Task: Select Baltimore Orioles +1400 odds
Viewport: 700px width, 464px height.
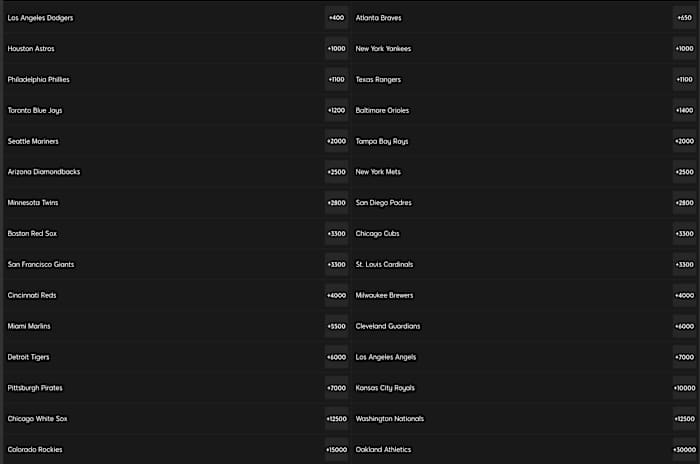Action: pyautogui.click(x=684, y=111)
